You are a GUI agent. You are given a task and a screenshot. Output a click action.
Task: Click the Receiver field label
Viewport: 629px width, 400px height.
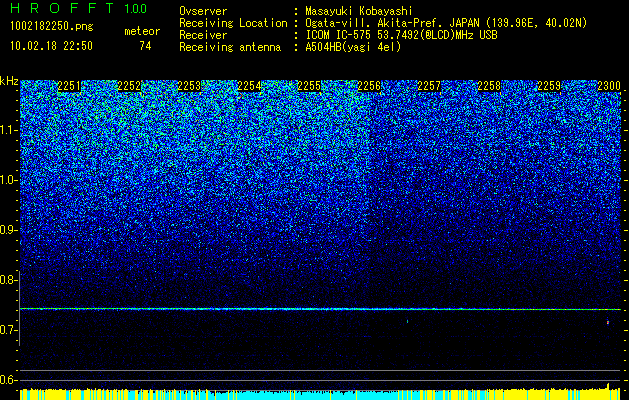coord(203,35)
